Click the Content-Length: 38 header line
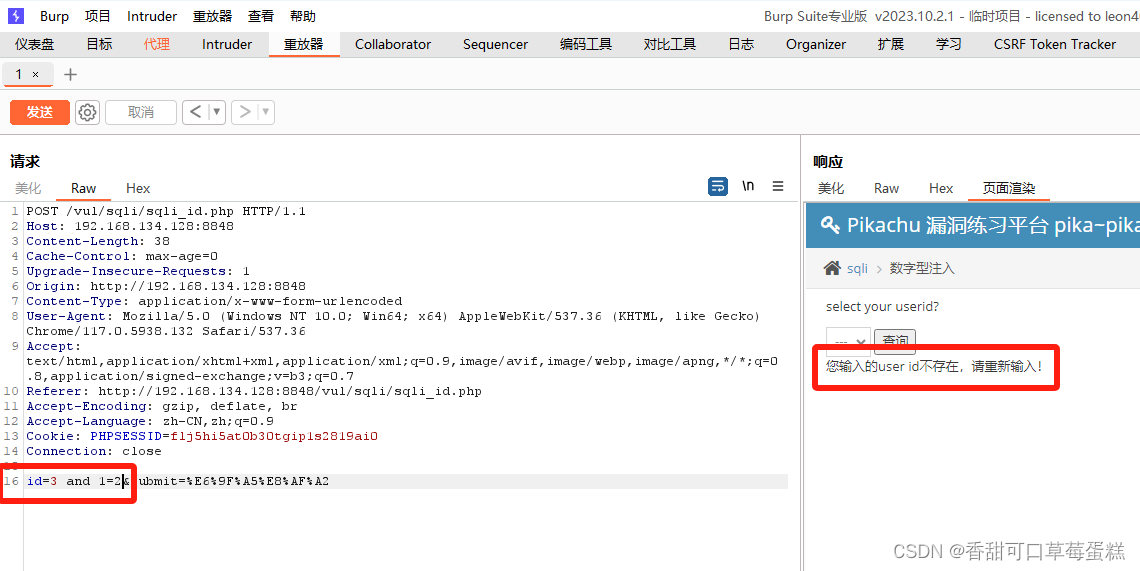 click(x=98, y=241)
